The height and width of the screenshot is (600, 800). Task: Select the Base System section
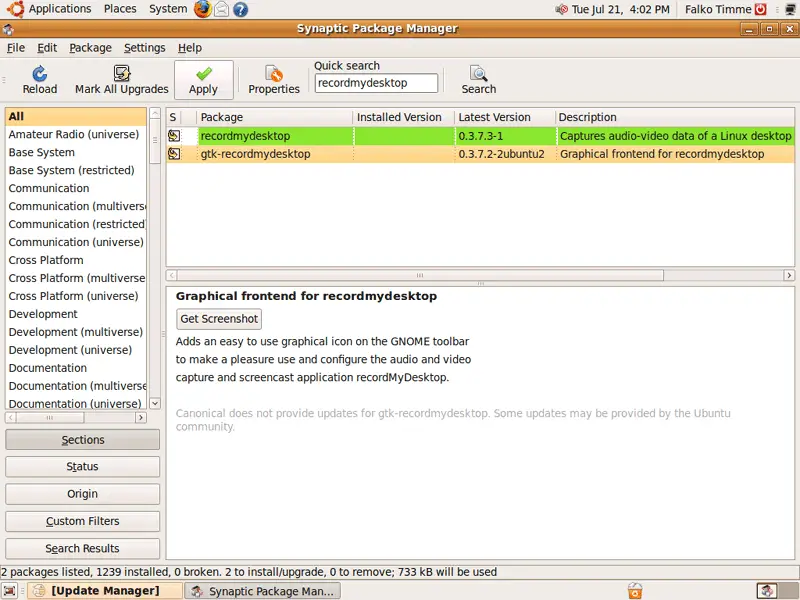point(76,152)
